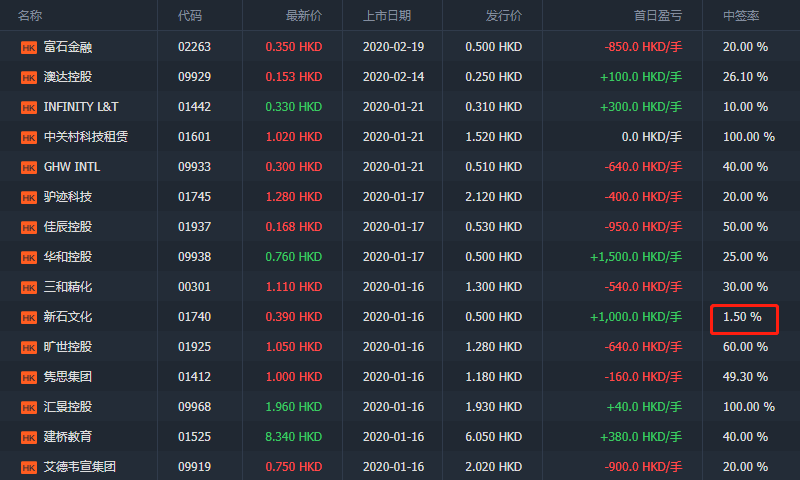Click first-day profit +1,500.0 HKD/手
Viewport: 800px width, 480px height.
point(636,257)
